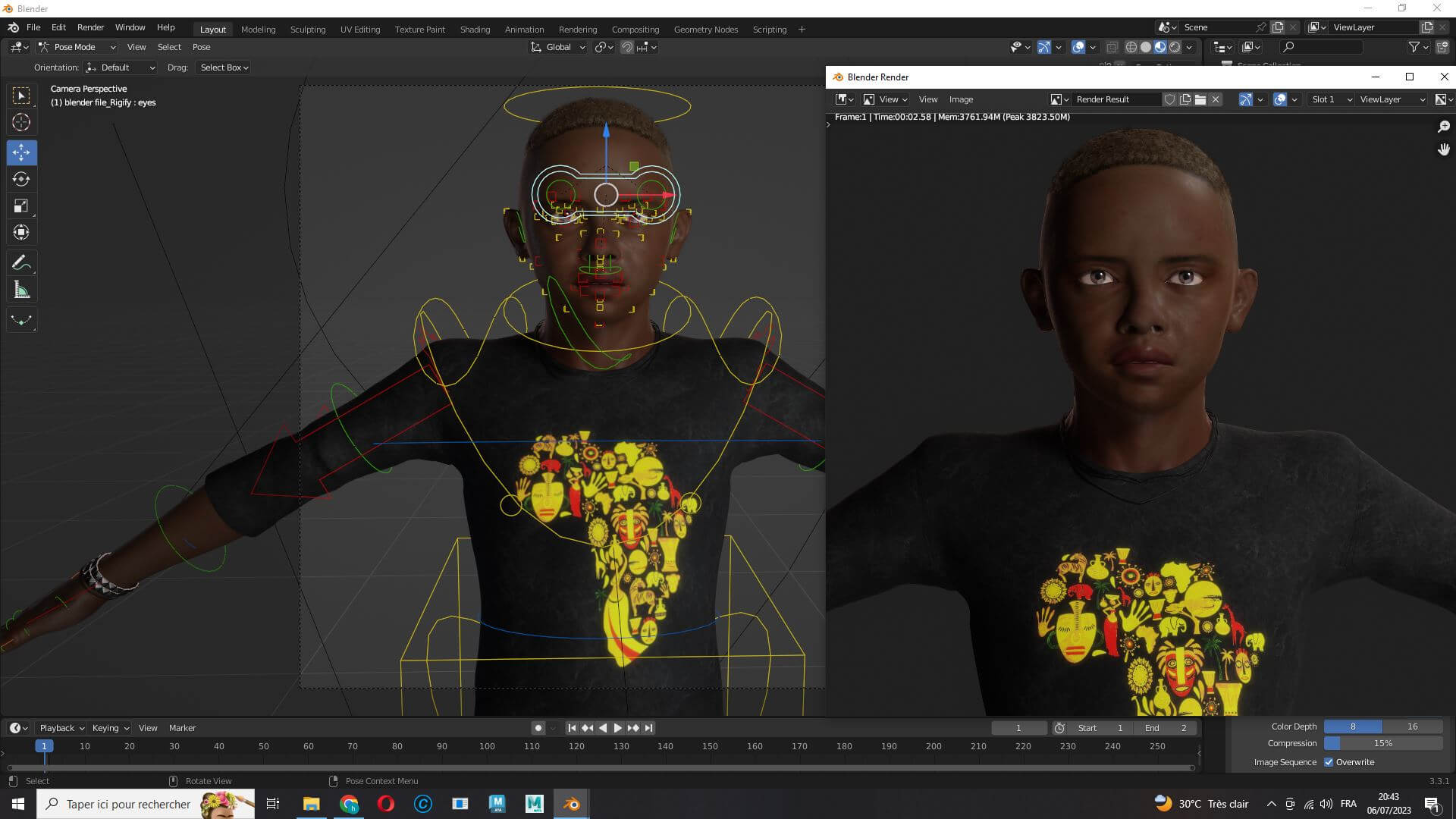The image size is (1456, 819).
Task: Select color depth 16 option
Action: coord(1412,726)
